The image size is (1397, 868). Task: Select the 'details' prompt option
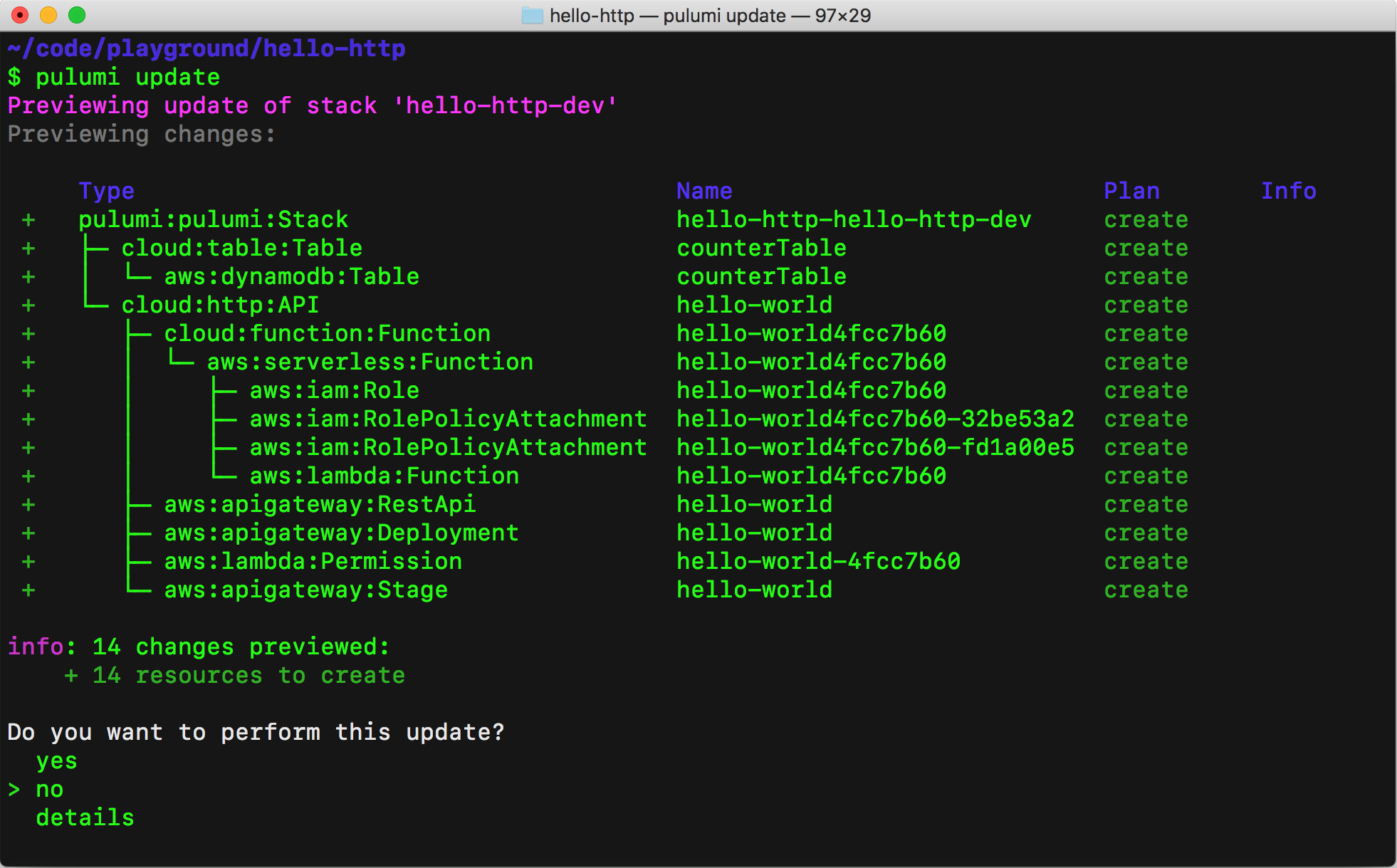(x=85, y=818)
